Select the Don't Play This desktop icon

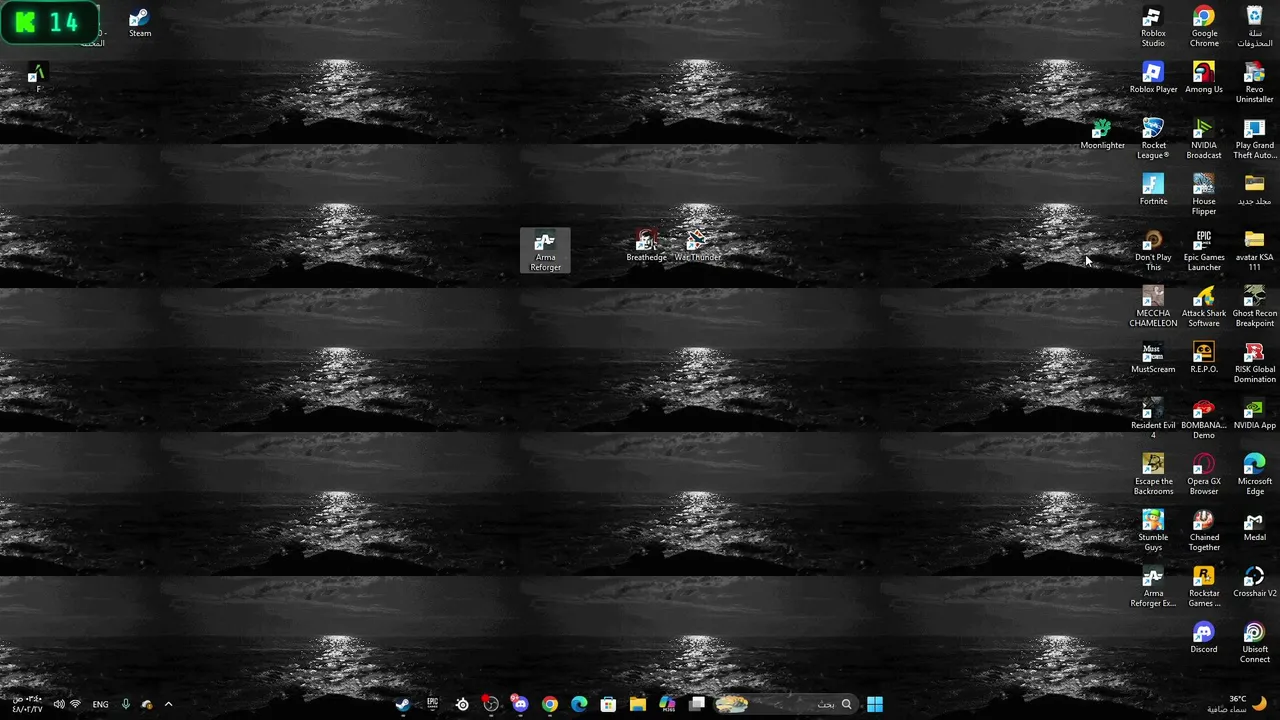pos(1153,252)
